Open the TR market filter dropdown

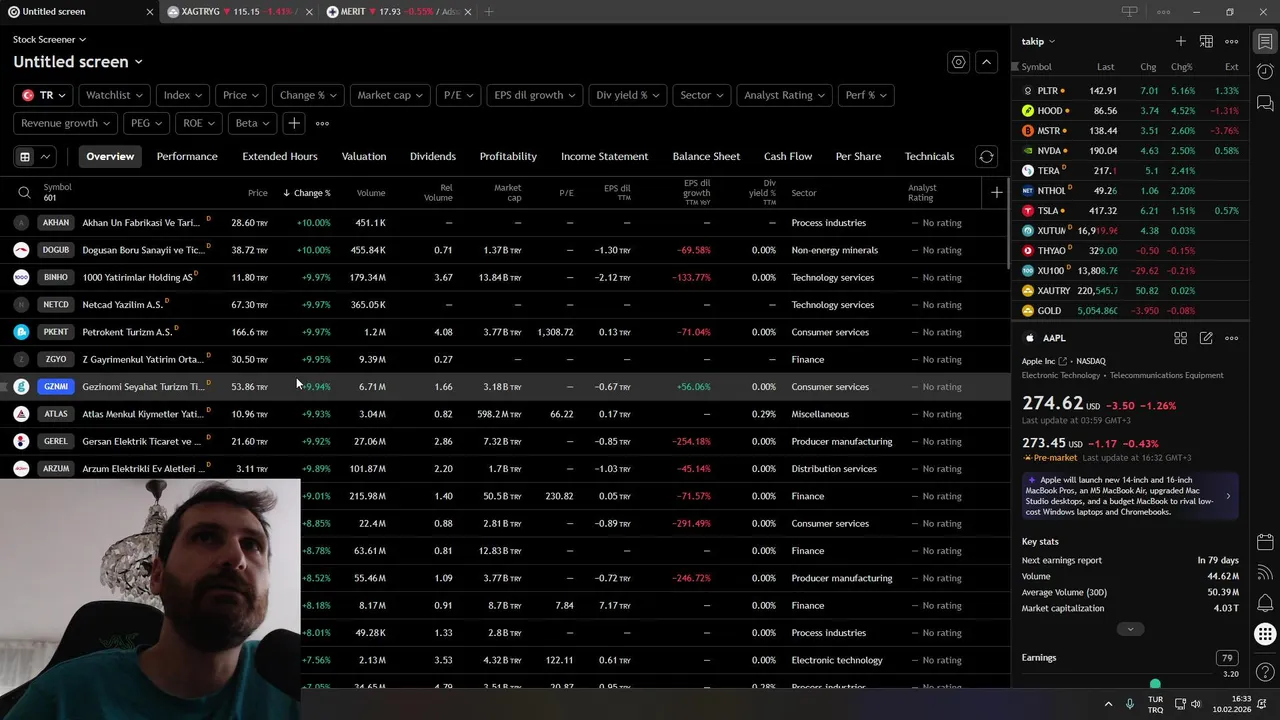click(x=44, y=95)
